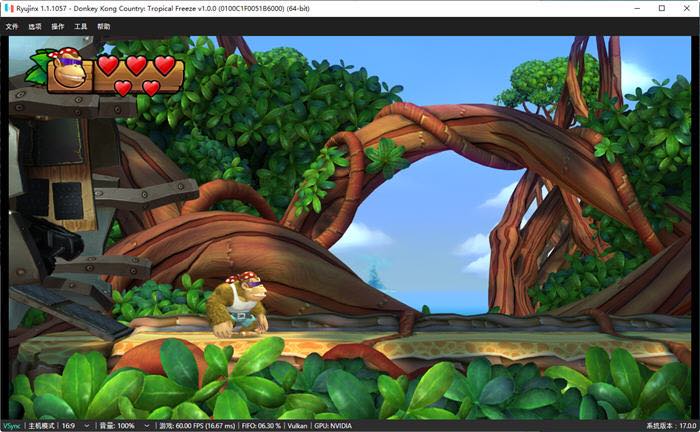Screen dimensions: 700x432
Task: Click Funky Kong's portrait icon in HUD
Action: (x=68, y=69)
